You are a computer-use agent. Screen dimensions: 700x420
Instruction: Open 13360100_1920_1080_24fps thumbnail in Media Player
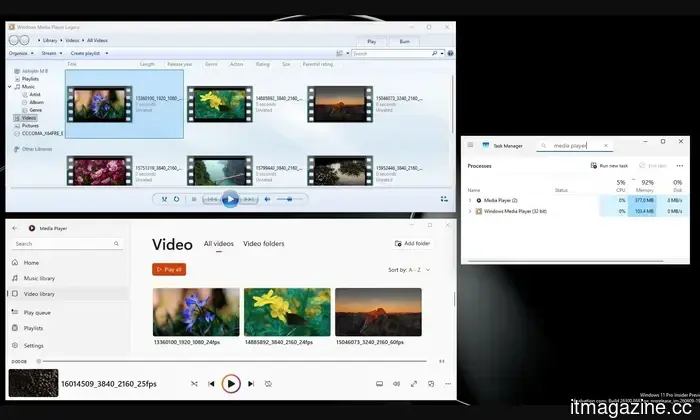click(x=196, y=312)
